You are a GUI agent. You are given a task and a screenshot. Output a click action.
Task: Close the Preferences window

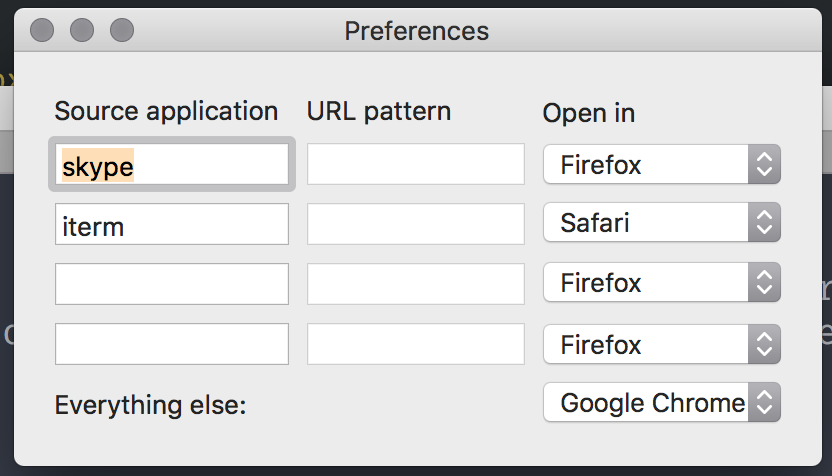(42, 31)
